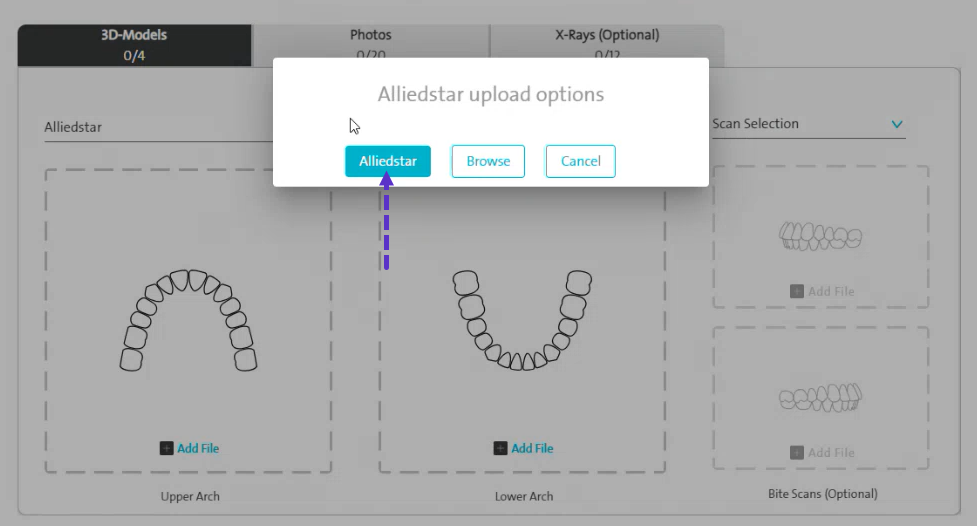Viewport: 977px width, 526px height.
Task: Click the Lower Arch Add File link
Action: tap(531, 448)
